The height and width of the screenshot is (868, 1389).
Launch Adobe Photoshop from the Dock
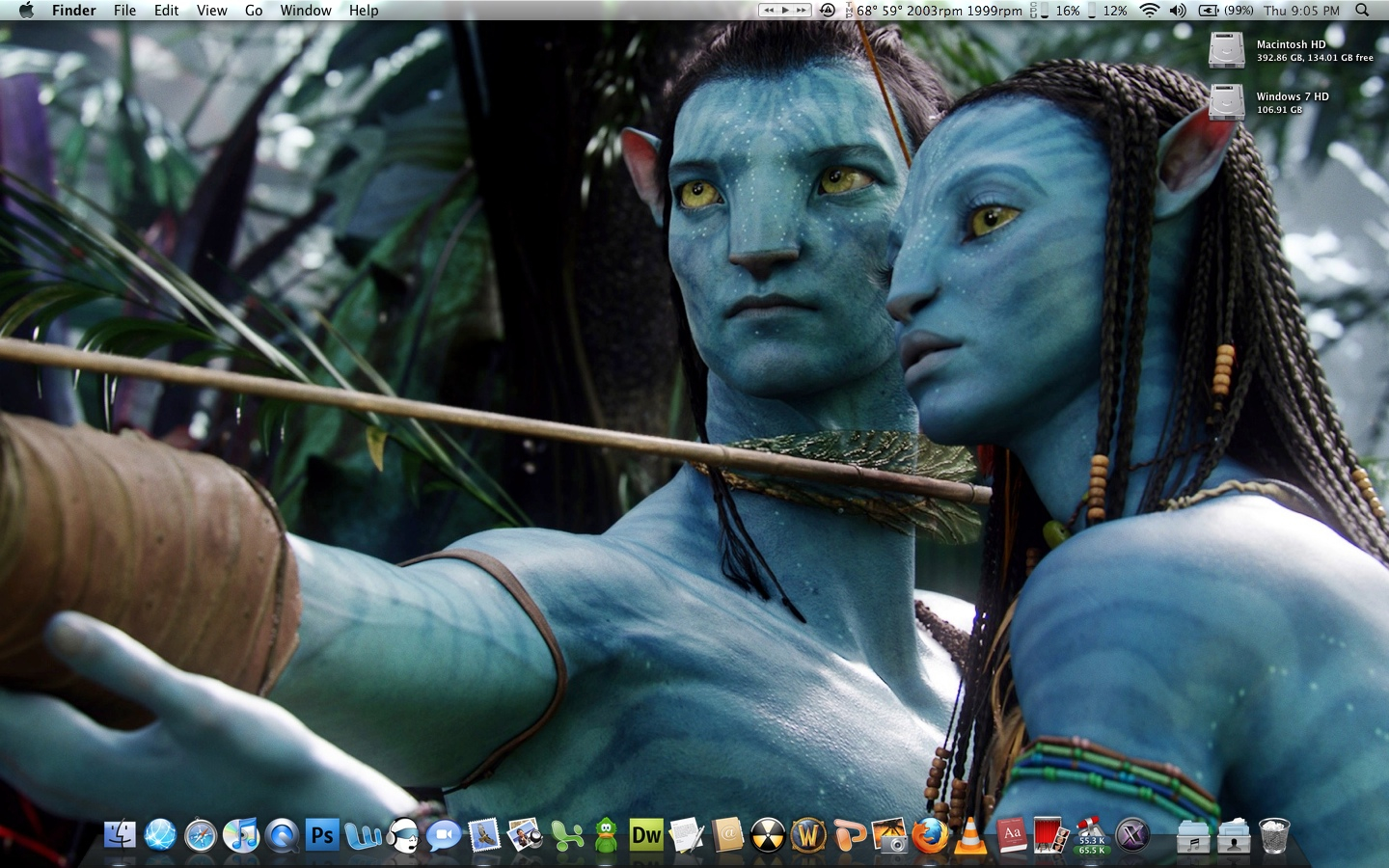click(x=322, y=834)
